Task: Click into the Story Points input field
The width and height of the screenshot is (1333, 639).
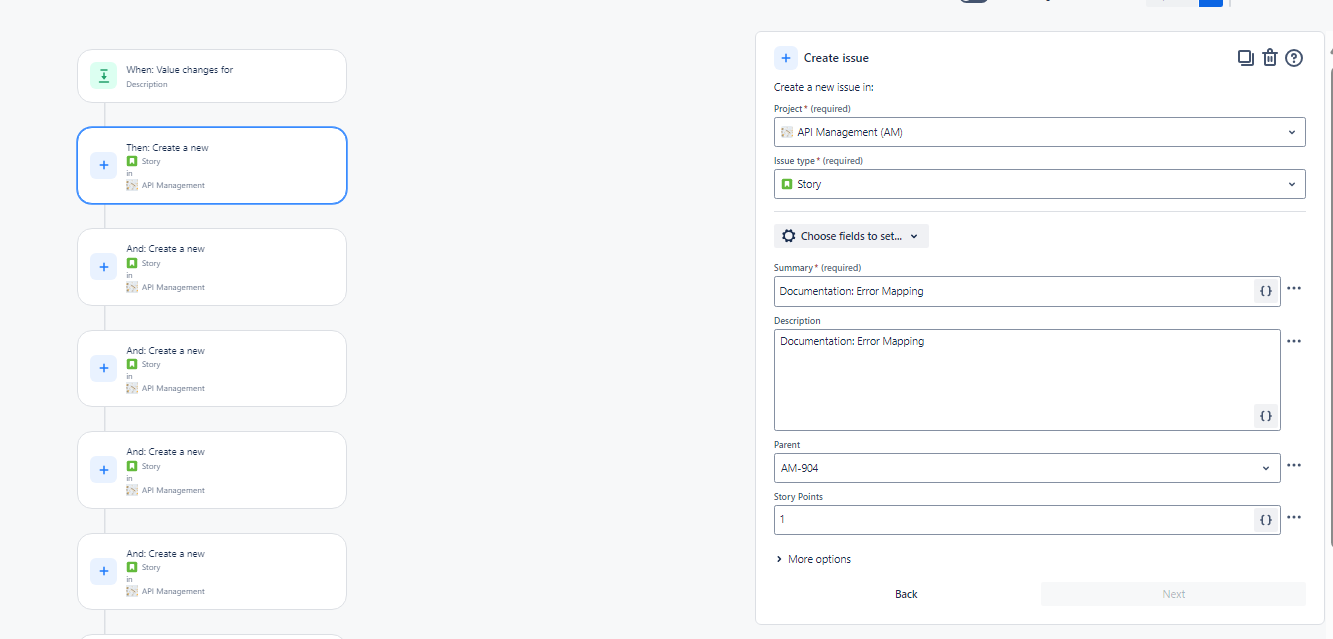Action: pyautogui.click(x=1014, y=520)
